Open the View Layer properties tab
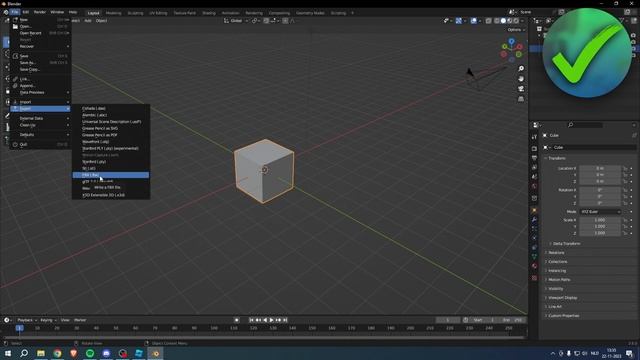Image resolution: width=640 pixels, height=360 pixels. (x=534, y=167)
